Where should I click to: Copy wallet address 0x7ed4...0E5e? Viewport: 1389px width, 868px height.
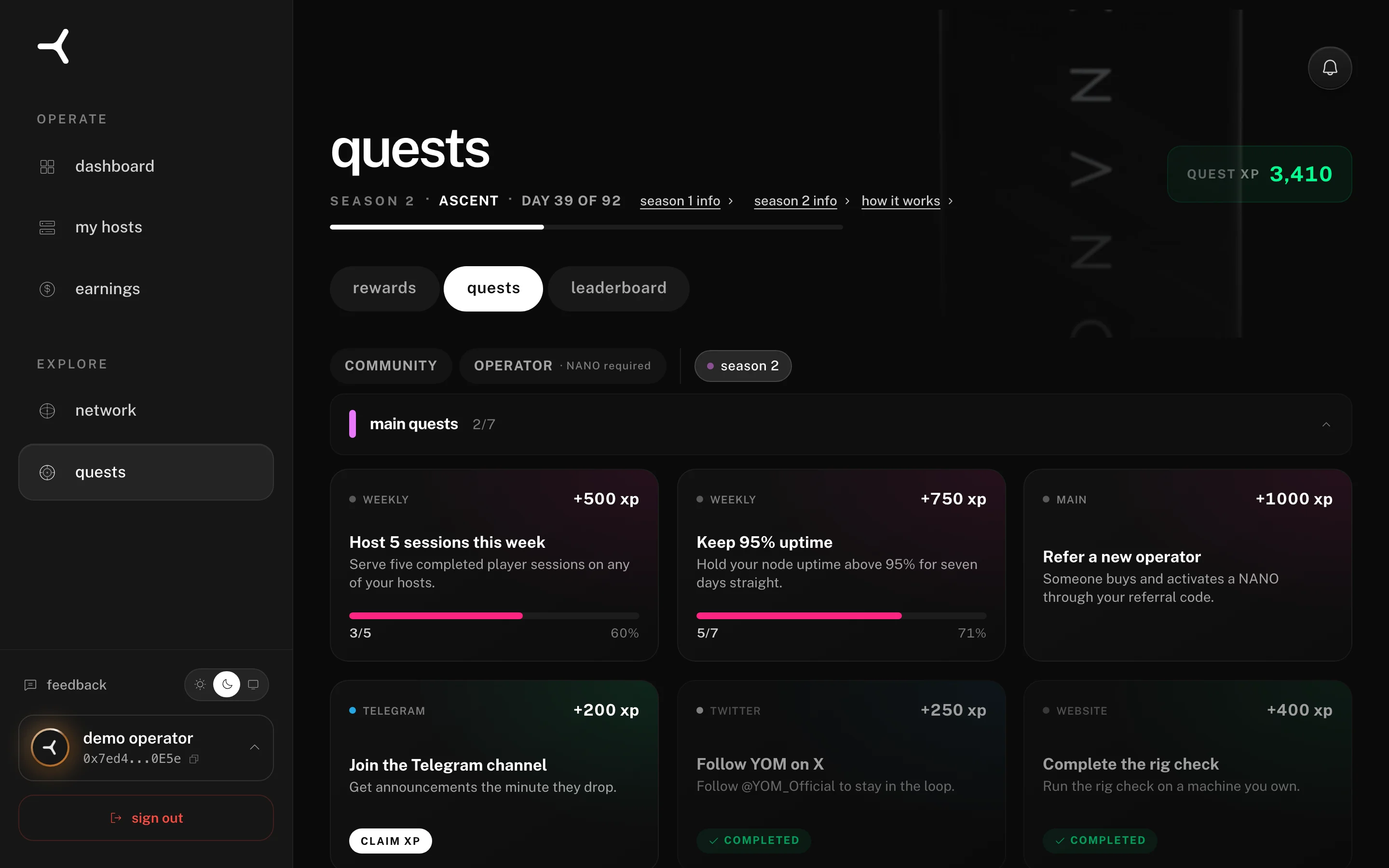(194, 759)
